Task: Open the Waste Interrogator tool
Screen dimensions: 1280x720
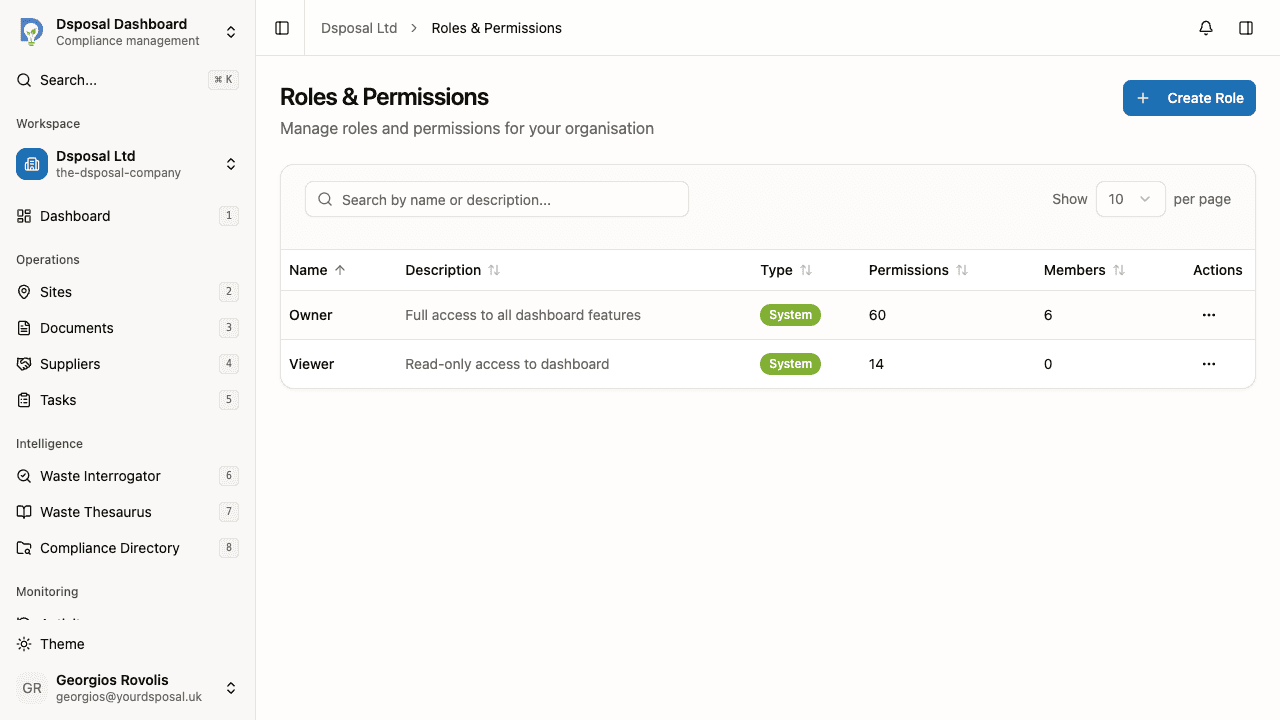Action: (x=100, y=476)
